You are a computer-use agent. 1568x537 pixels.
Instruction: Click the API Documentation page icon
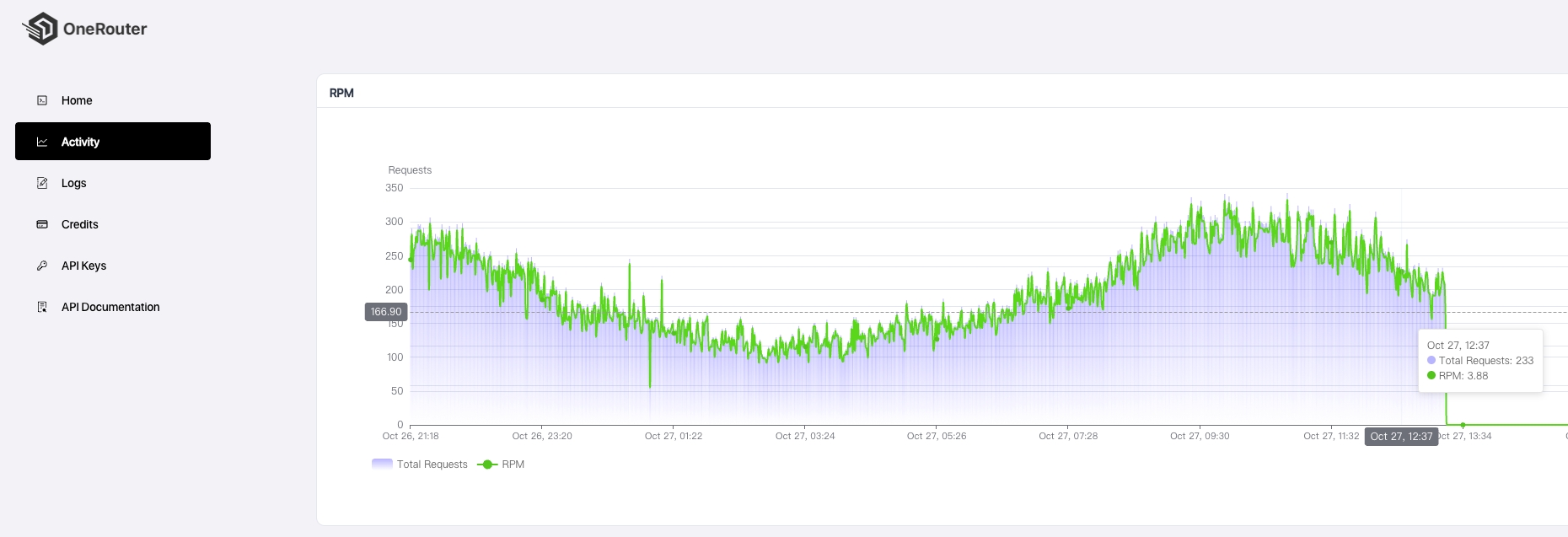pyautogui.click(x=42, y=307)
